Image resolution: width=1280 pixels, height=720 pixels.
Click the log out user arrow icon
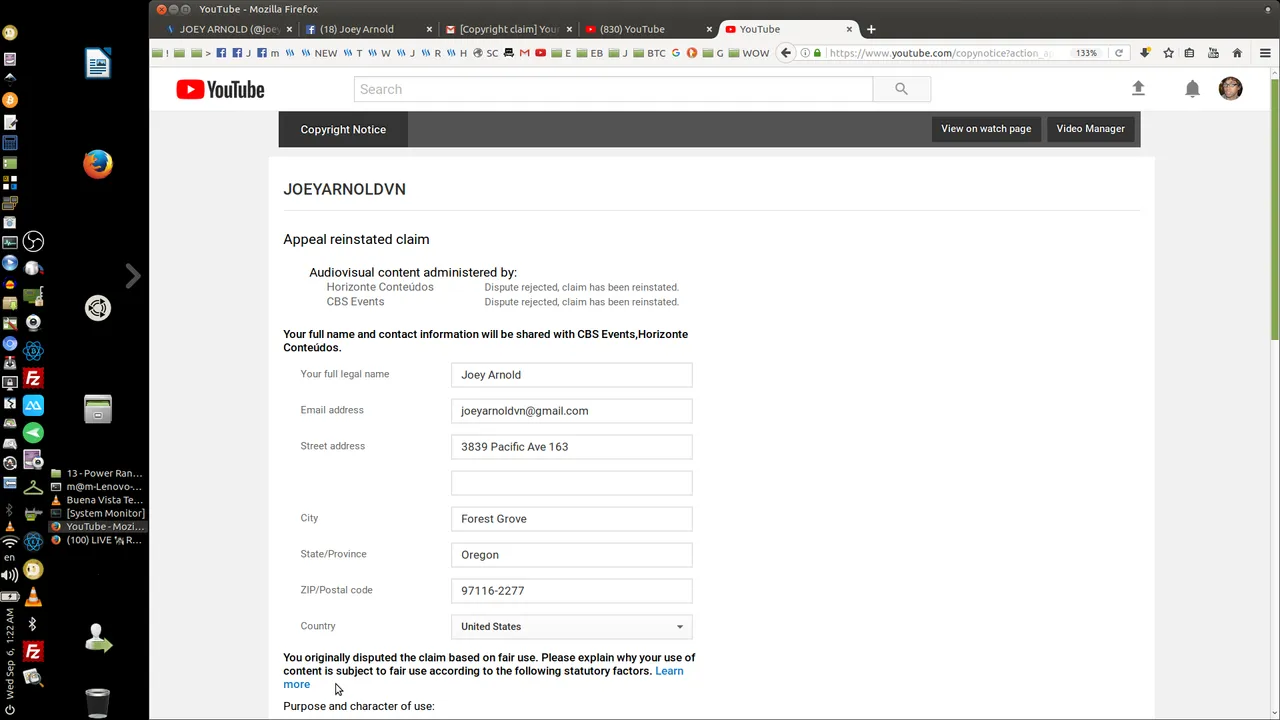coord(98,638)
